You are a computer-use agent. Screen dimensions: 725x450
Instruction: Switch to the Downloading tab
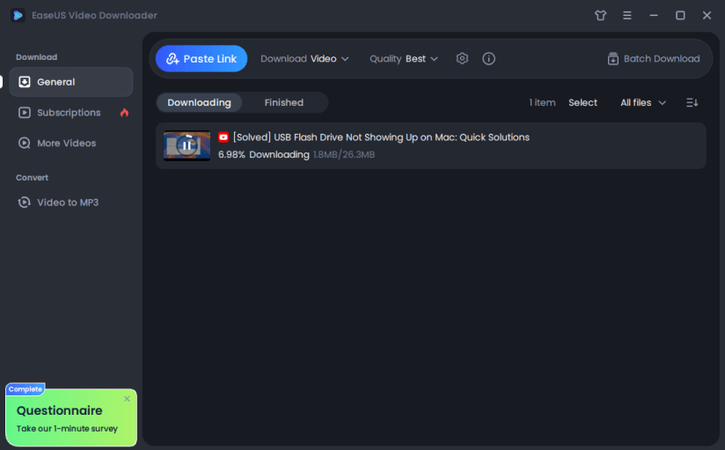click(199, 103)
